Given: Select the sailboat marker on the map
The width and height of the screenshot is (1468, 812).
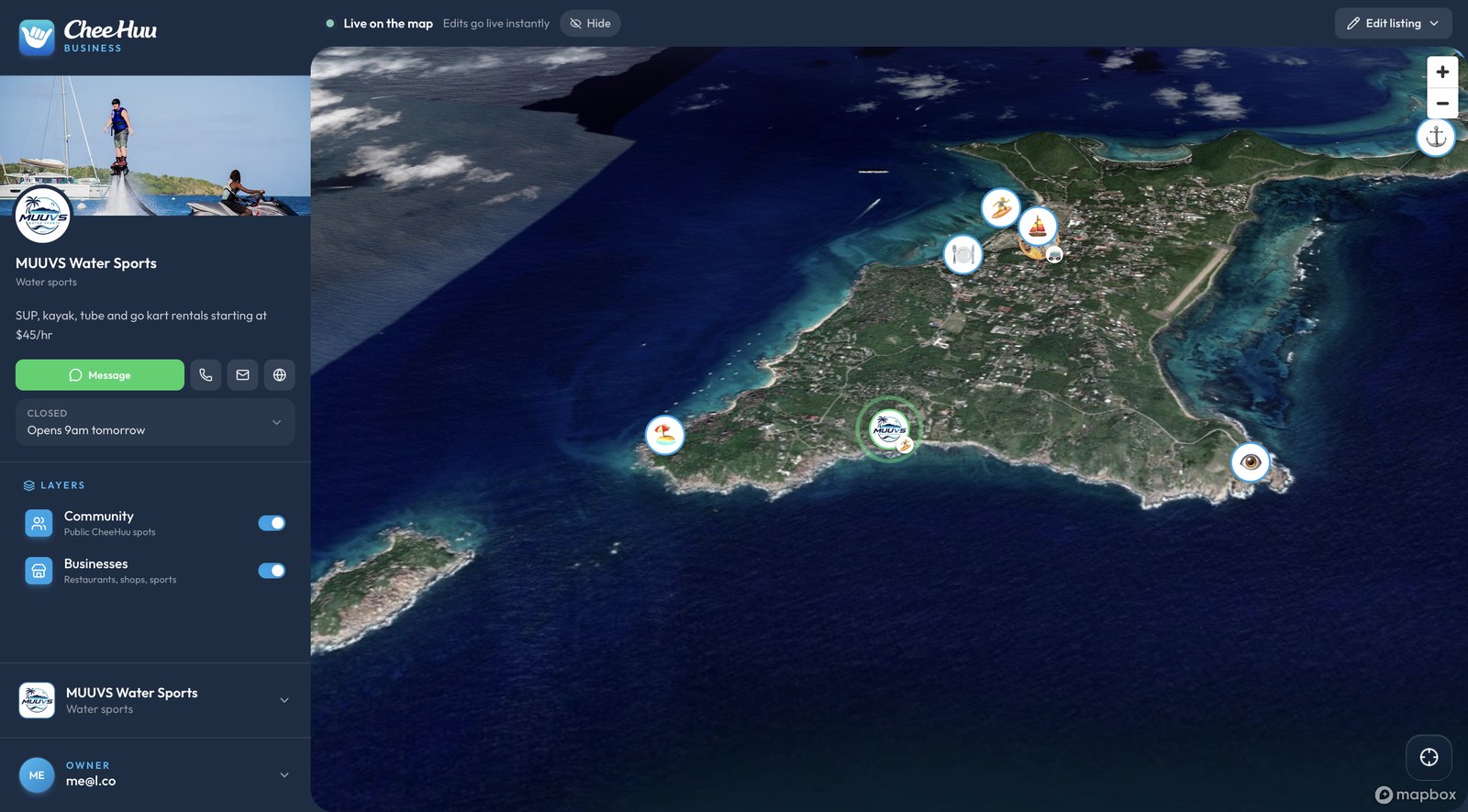Looking at the screenshot, I should click(x=1038, y=226).
